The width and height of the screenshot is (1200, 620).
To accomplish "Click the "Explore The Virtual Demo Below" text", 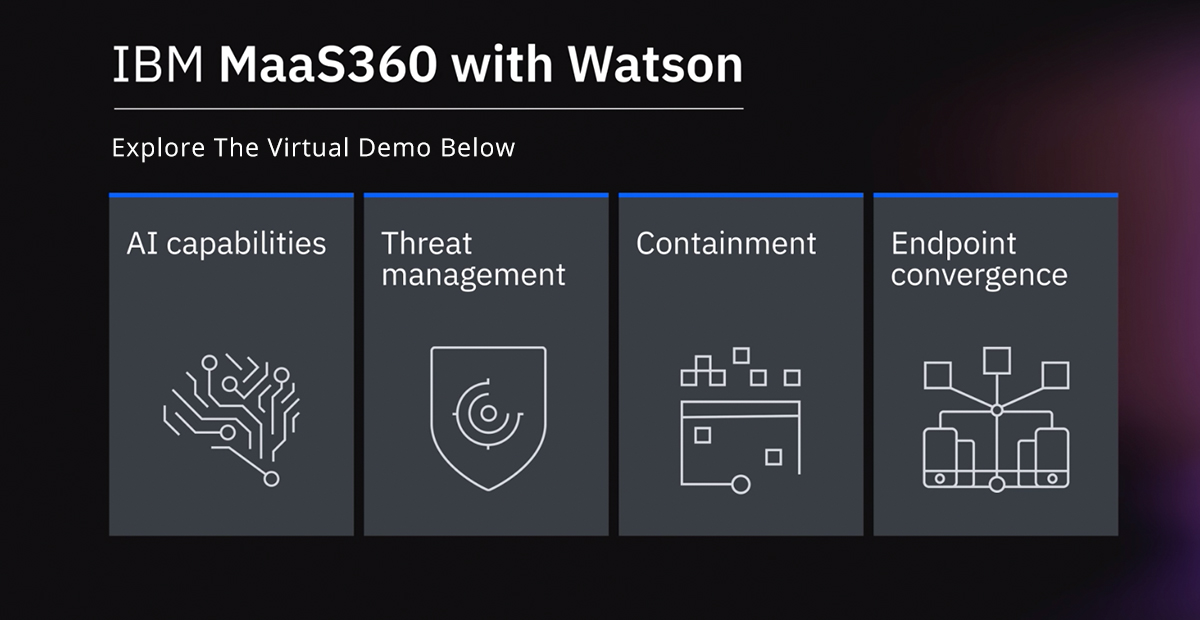I will coord(314,148).
